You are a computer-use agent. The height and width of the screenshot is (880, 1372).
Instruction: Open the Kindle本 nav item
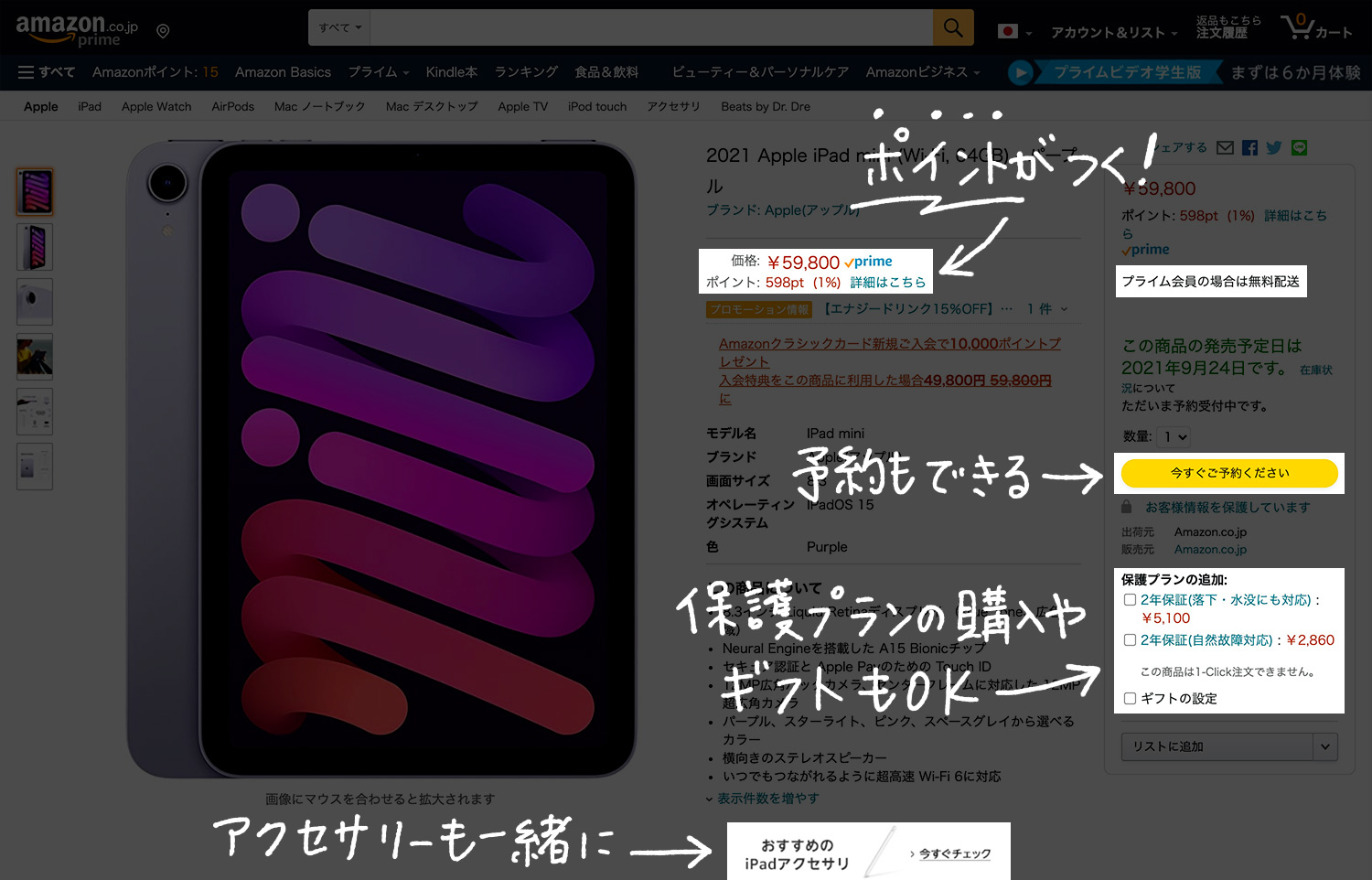point(452,71)
